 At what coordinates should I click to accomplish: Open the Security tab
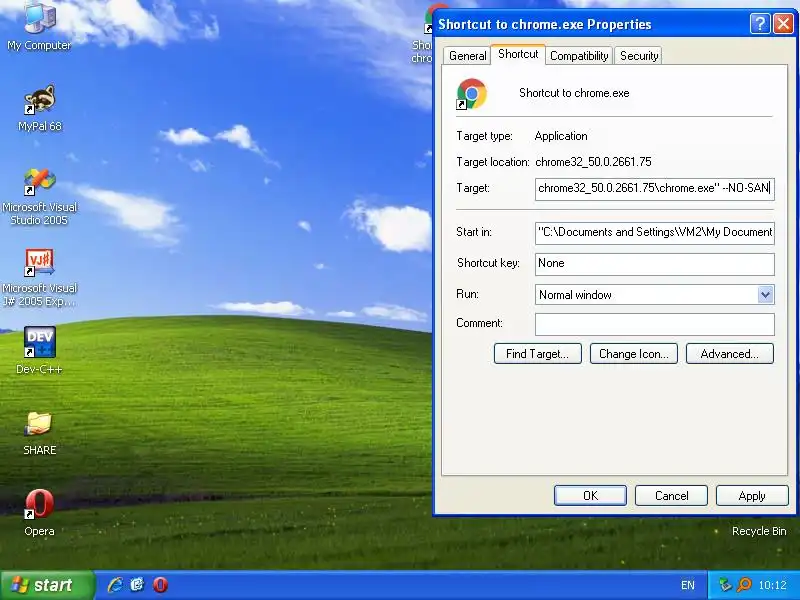638,56
